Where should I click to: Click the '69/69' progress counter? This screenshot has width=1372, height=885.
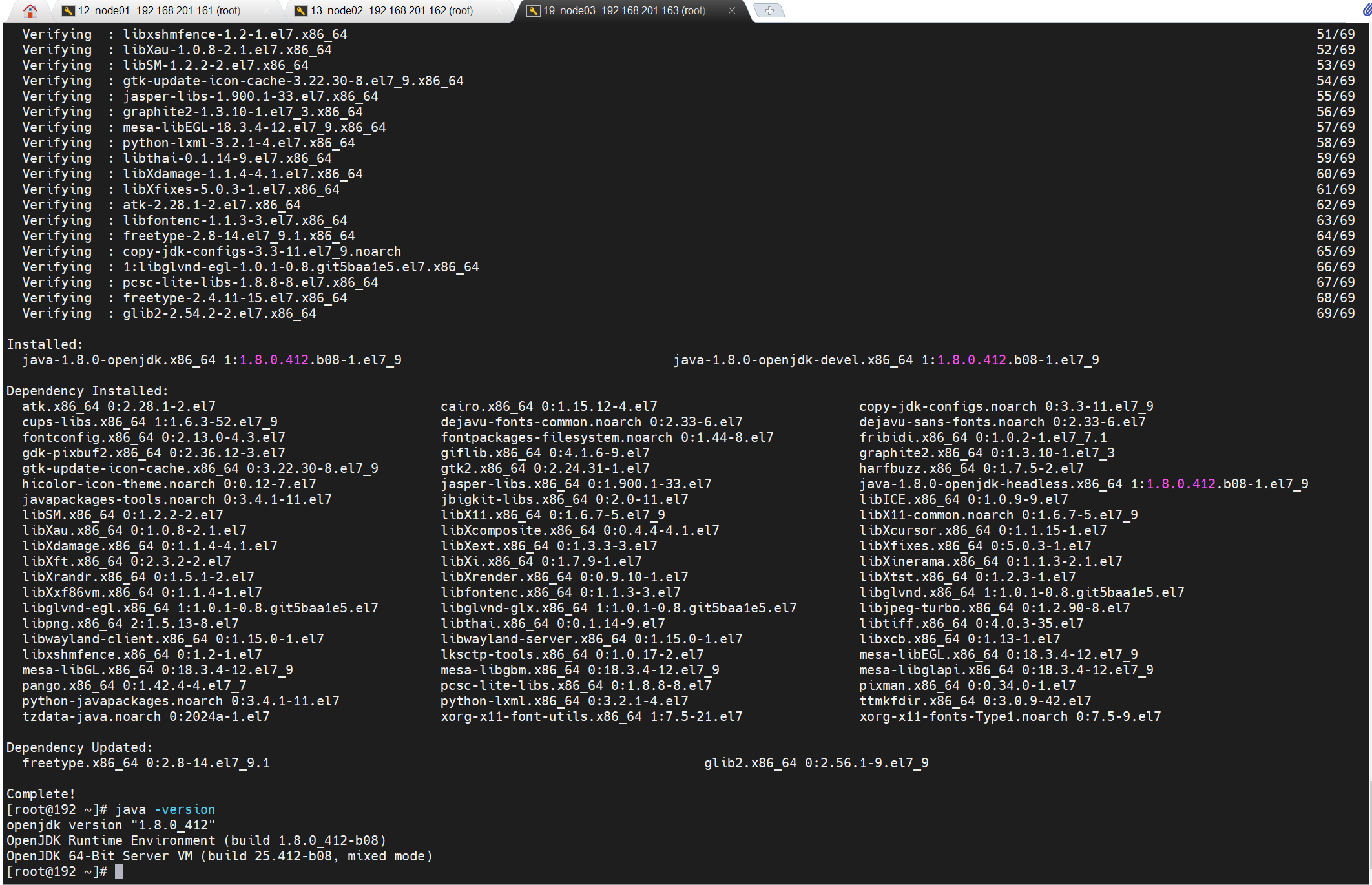(x=1336, y=313)
